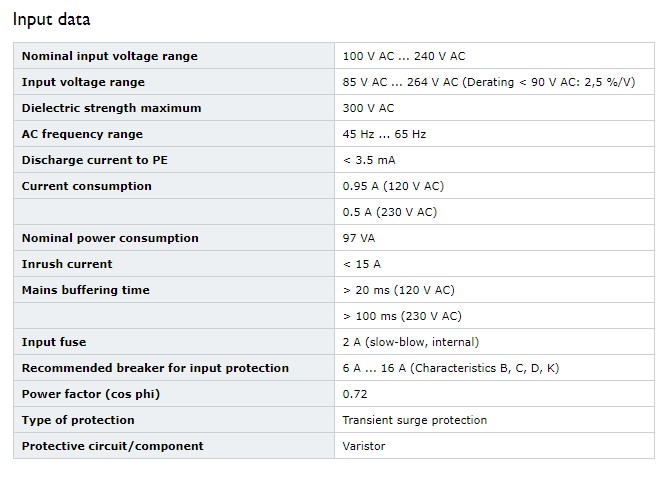The width and height of the screenshot is (671, 477).
Task: Click the 85 V AC derating value cell
Action: (494, 82)
